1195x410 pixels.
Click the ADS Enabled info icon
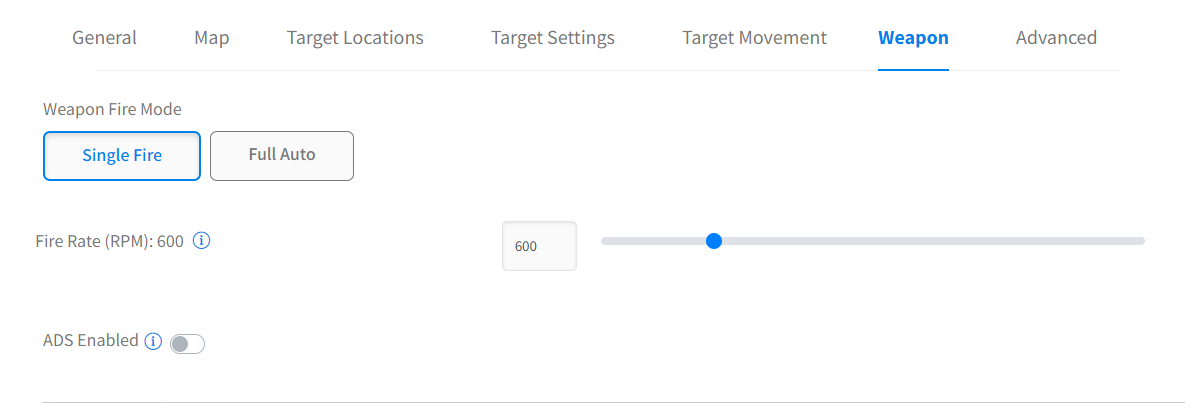[153, 341]
